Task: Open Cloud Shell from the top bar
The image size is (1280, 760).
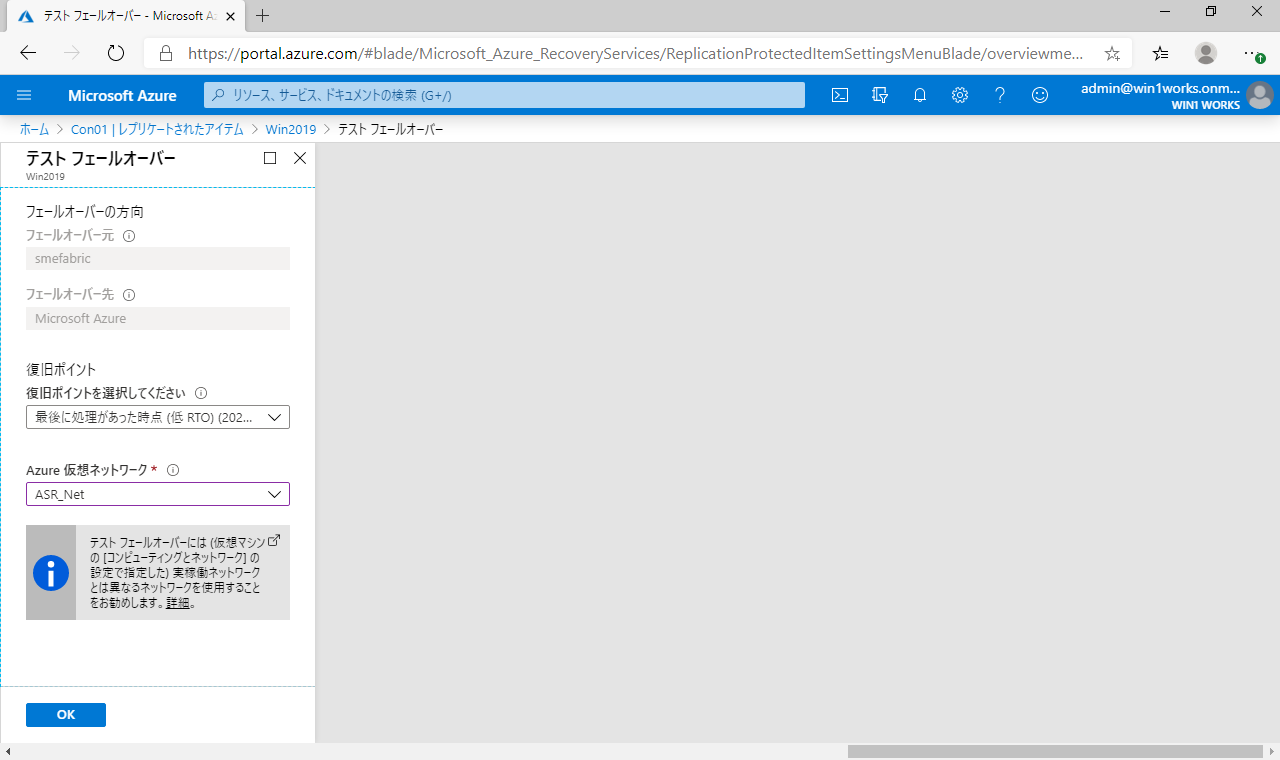Action: point(841,95)
